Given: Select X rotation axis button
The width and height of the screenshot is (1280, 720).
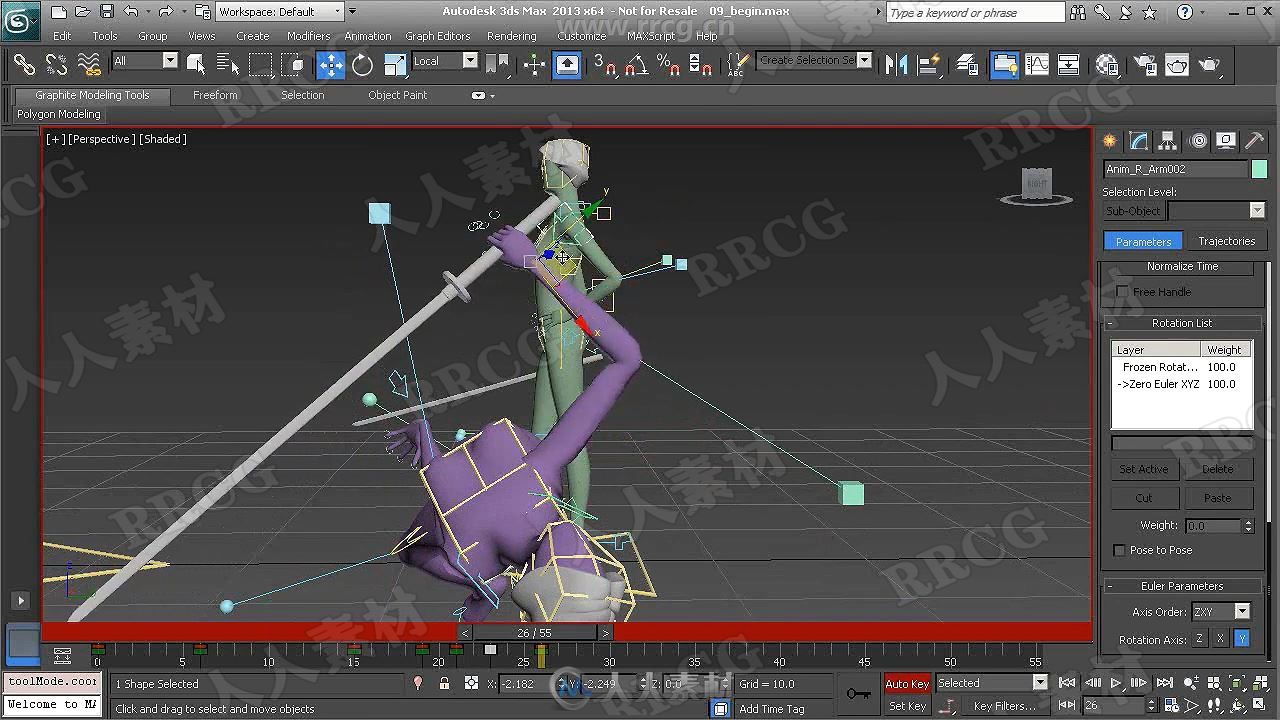Looking at the screenshot, I should pos(1220,639).
